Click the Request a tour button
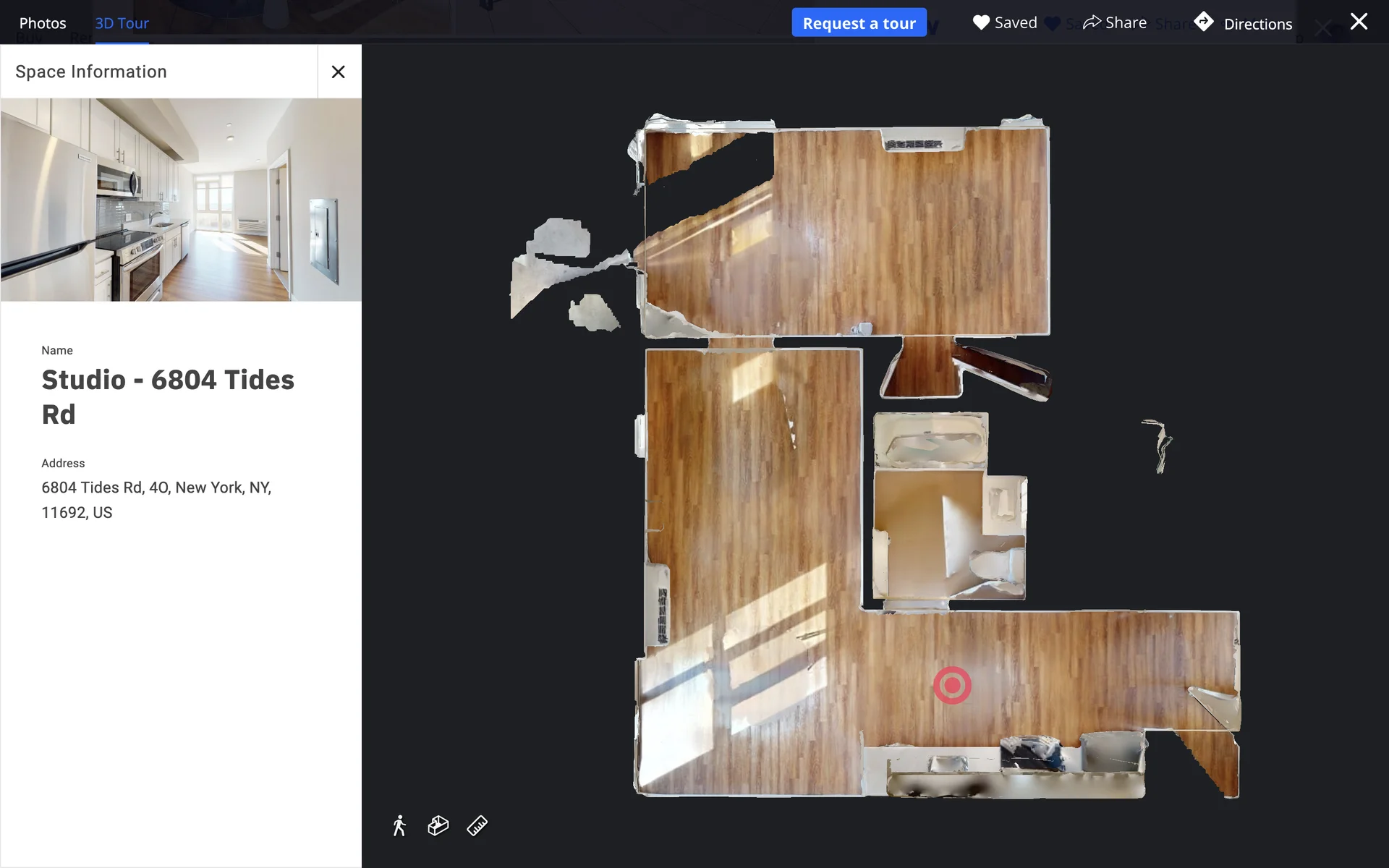 pyautogui.click(x=859, y=23)
